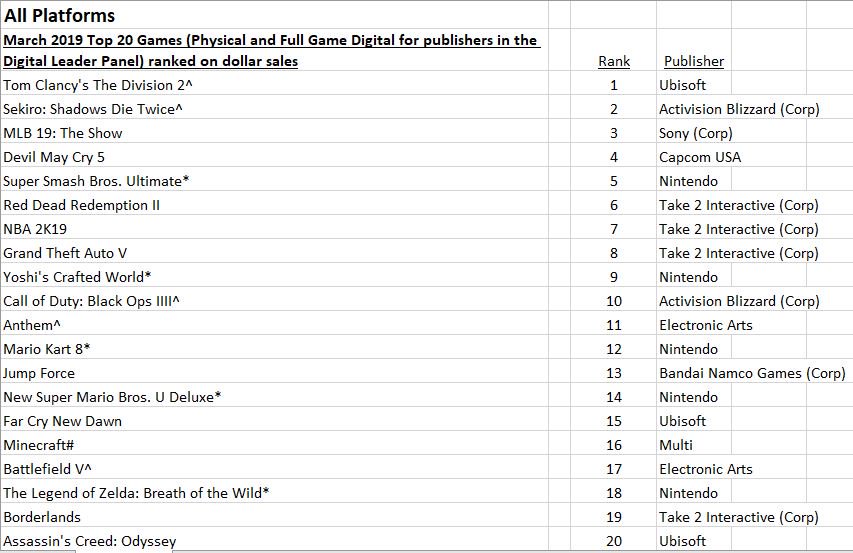Select the "Publisher" column header
The height and width of the screenshot is (553, 853).
tap(693, 61)
